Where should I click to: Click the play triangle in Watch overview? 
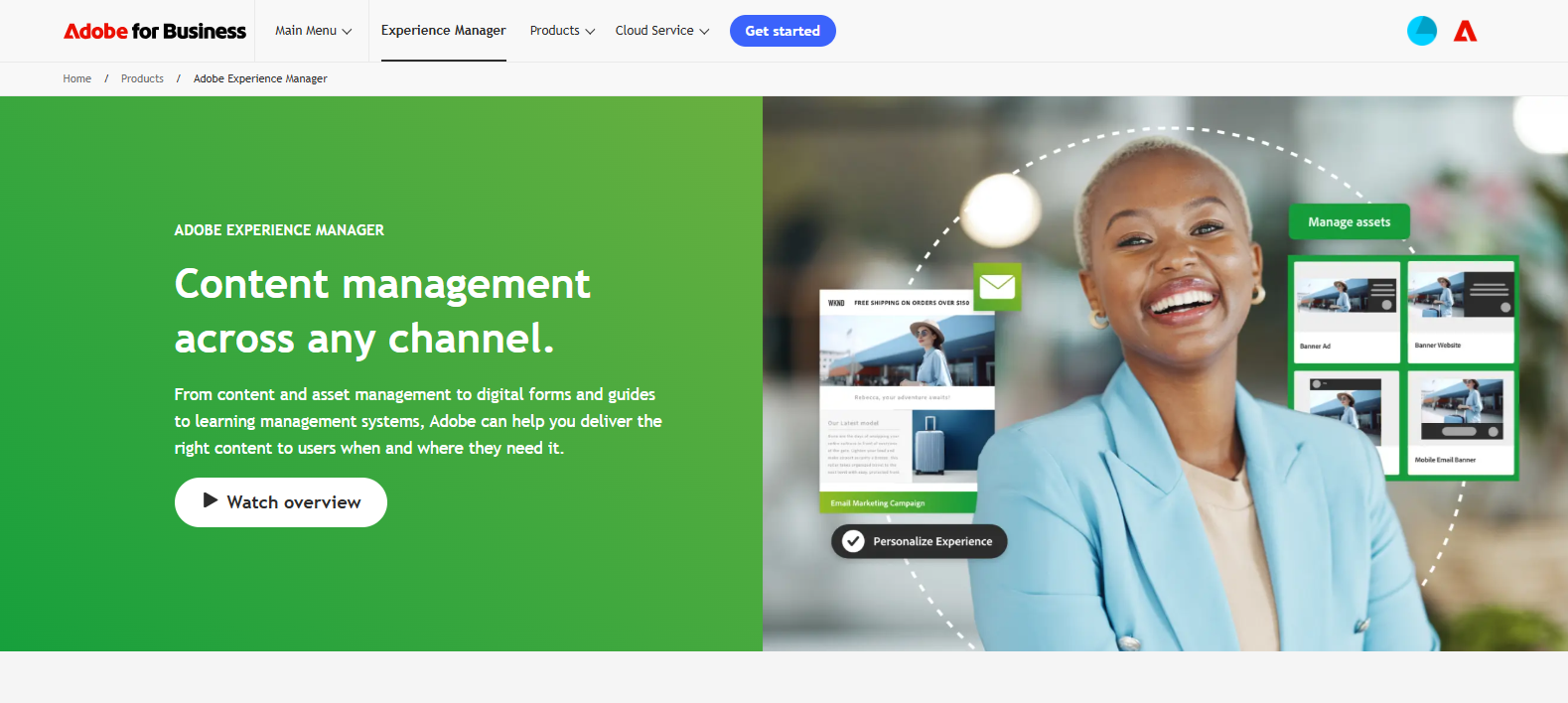click(x=211, y=501)
